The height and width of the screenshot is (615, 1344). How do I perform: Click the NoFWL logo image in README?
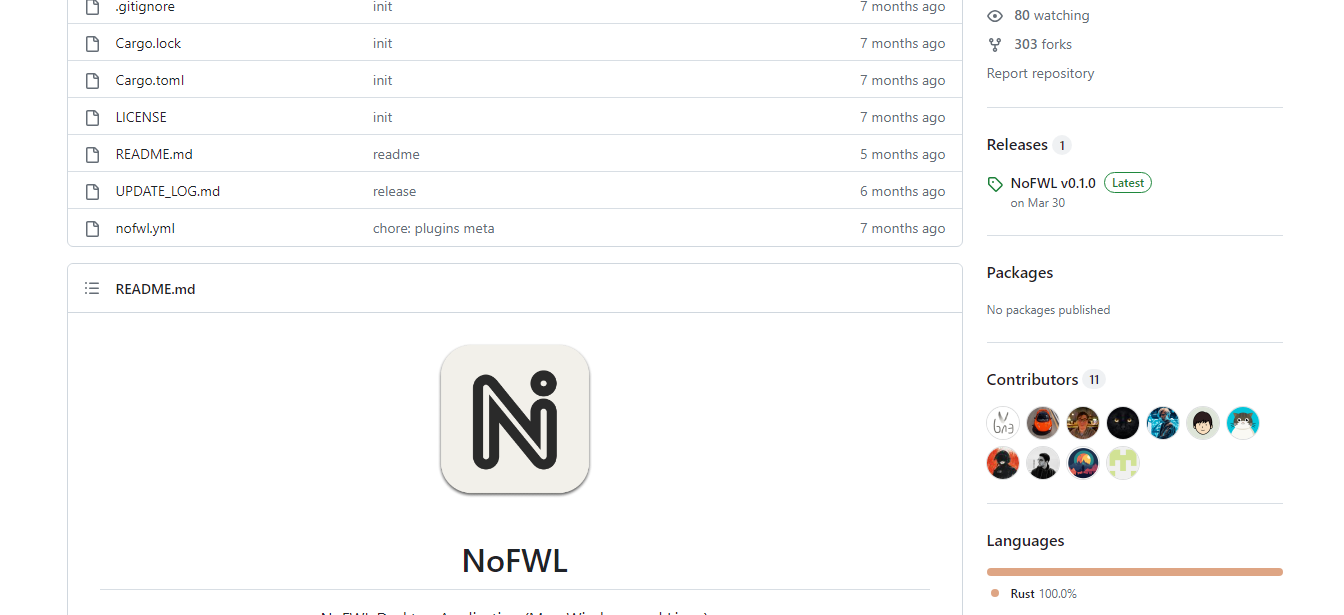click(x=515, y=419)
